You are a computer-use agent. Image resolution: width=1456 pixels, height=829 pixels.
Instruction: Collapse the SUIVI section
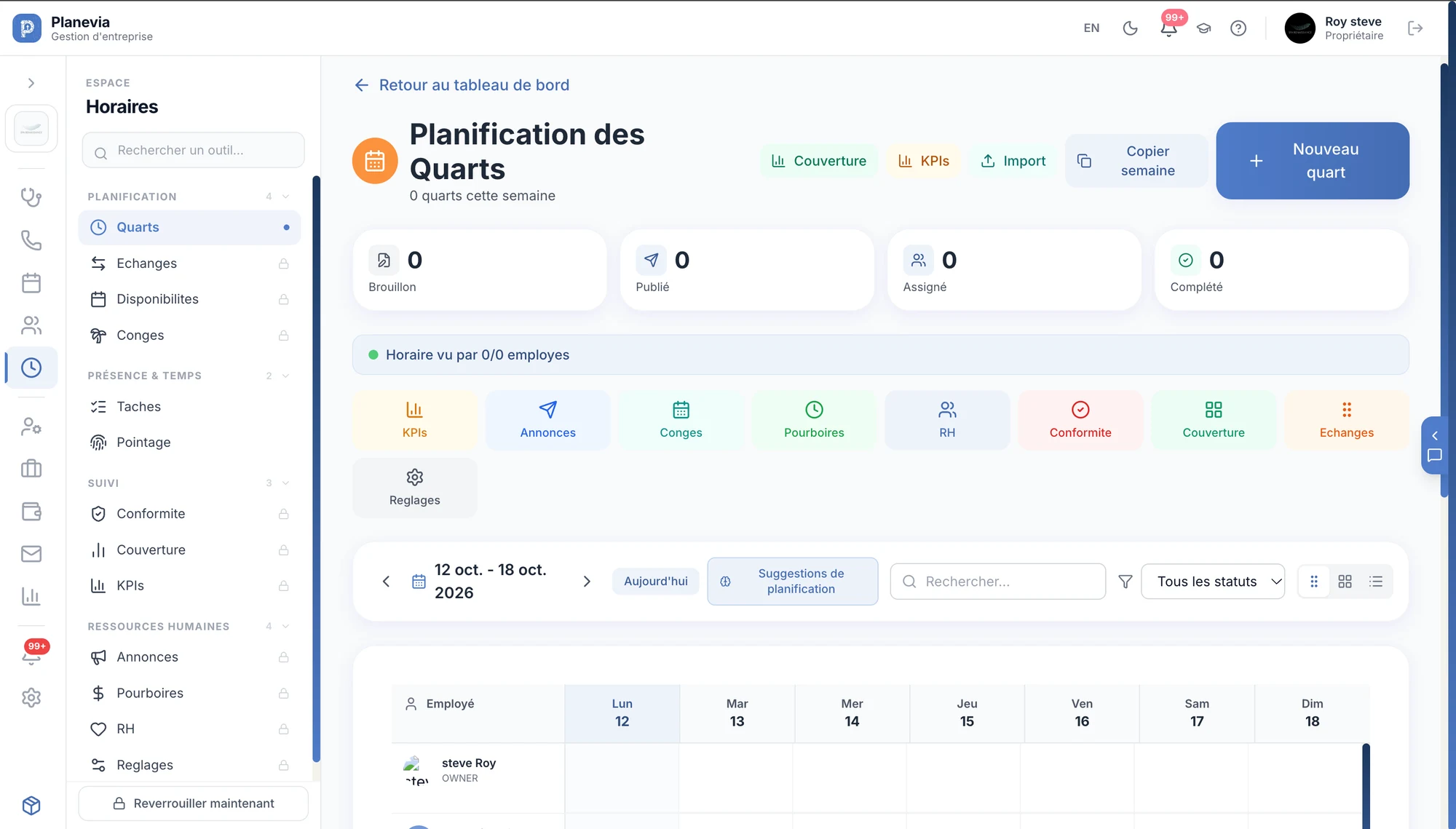click(x=285, y=483)
